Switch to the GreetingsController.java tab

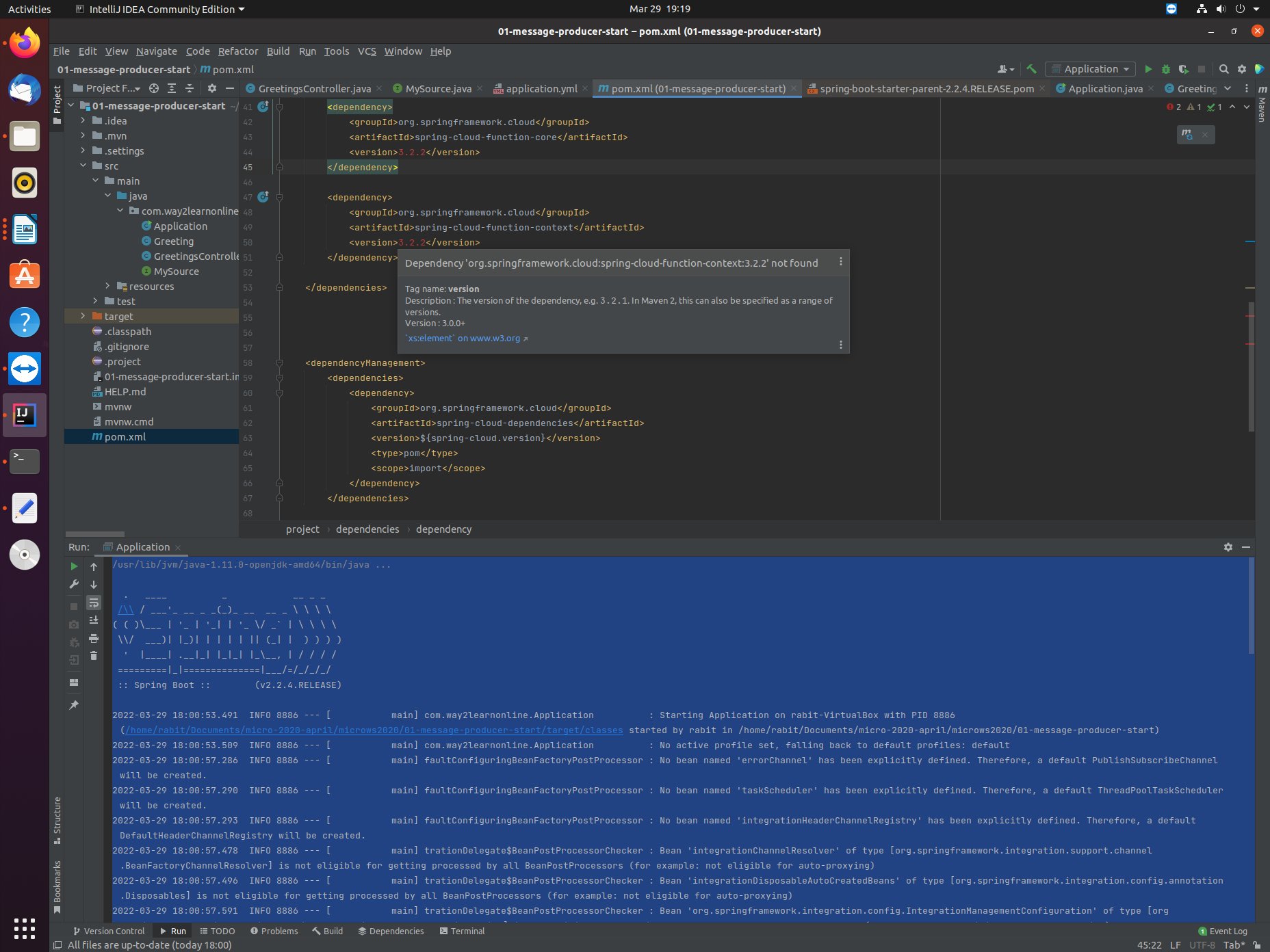click(314, 89)
